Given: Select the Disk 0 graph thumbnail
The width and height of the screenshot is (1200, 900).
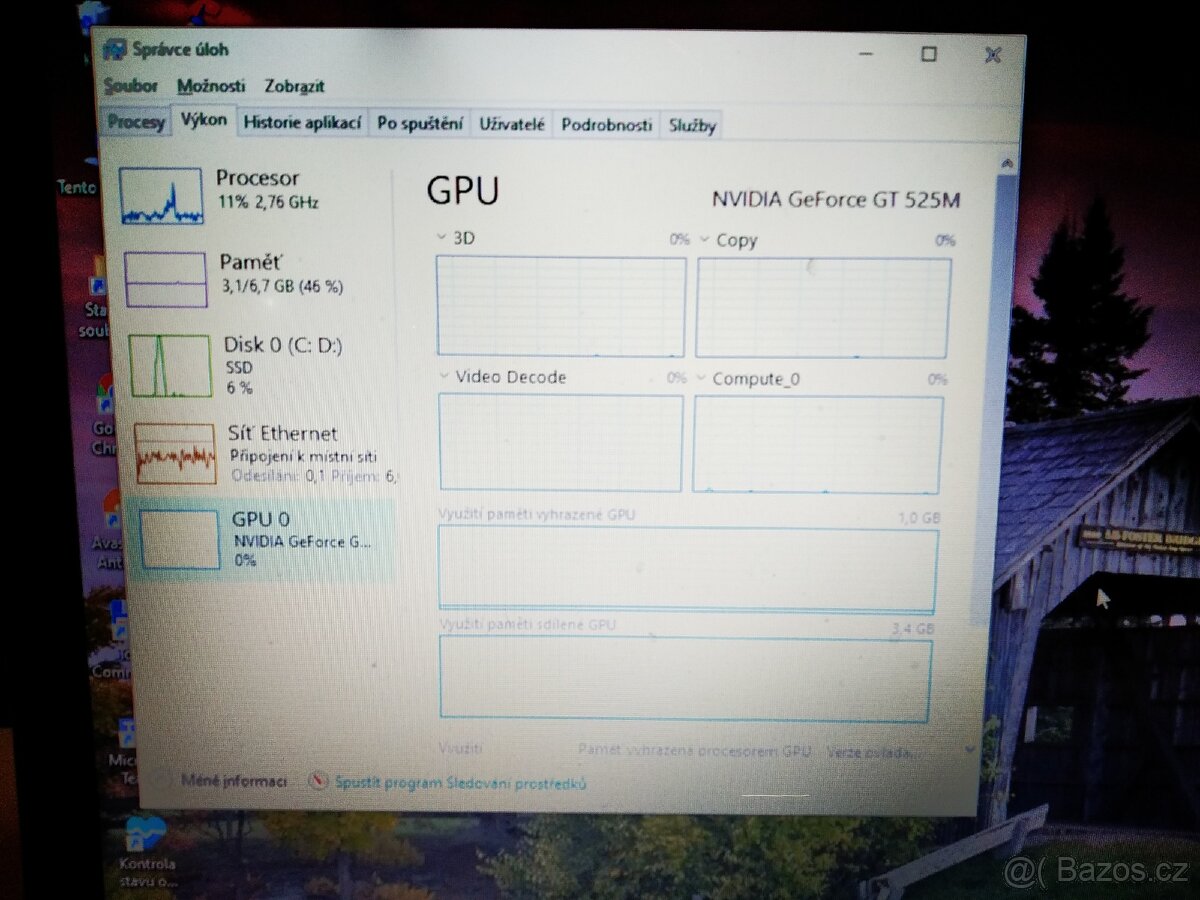Looking at the screenshot, I should click(x=170, y=366).
